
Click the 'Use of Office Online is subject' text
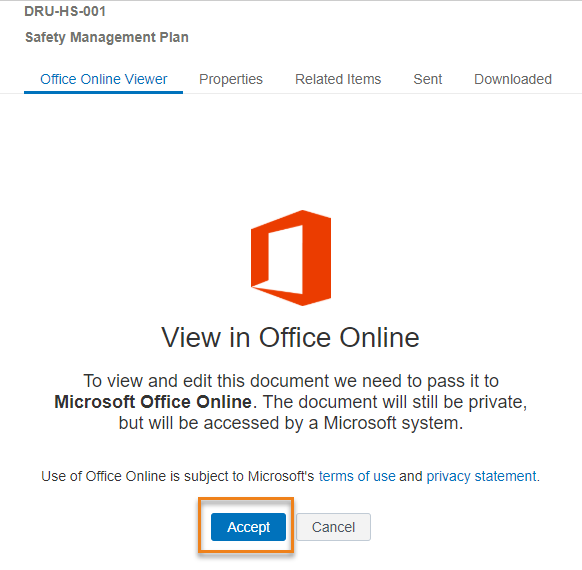coord(177,476)
